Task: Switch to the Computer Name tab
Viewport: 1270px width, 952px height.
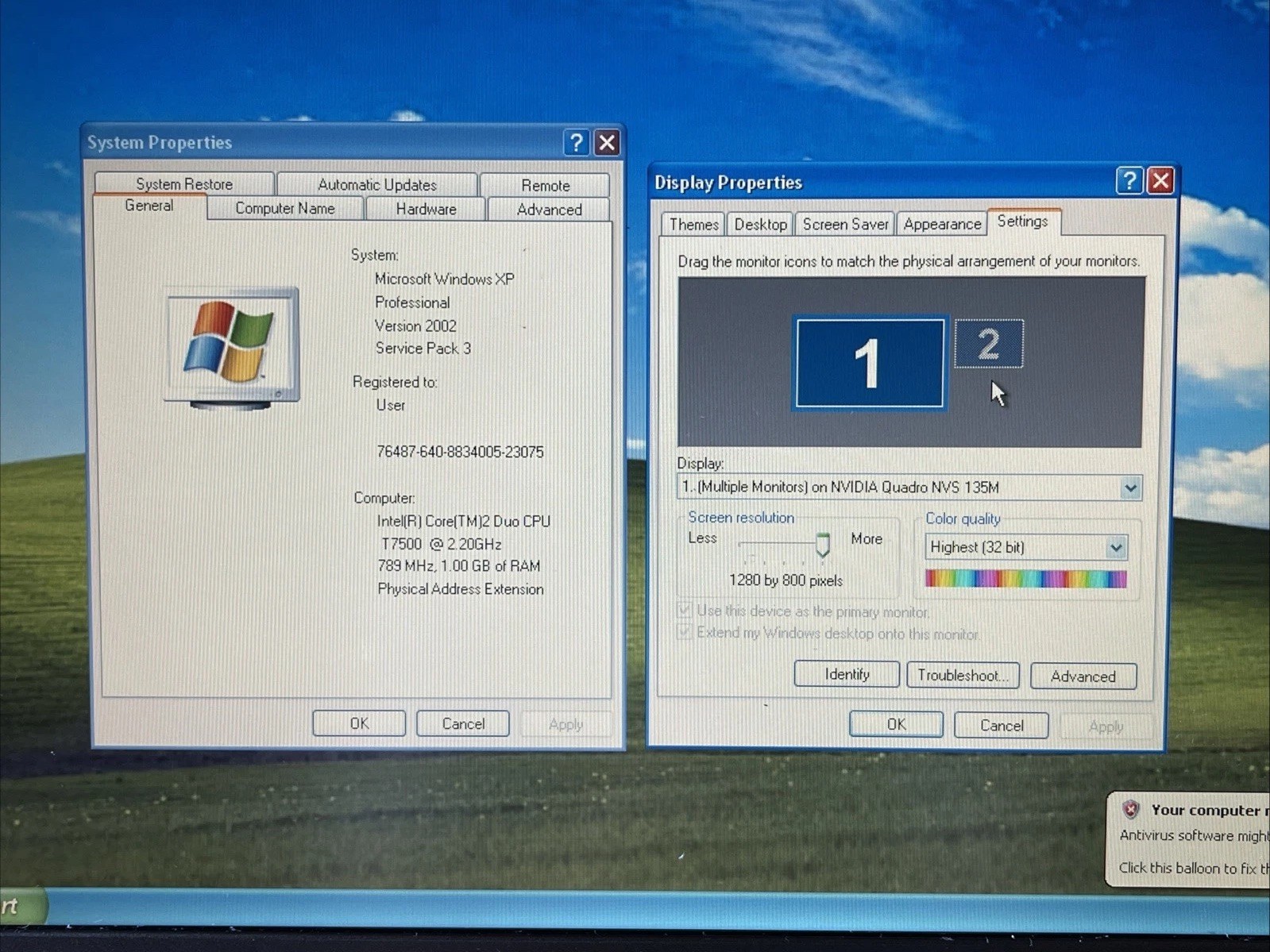Action: 285,209
